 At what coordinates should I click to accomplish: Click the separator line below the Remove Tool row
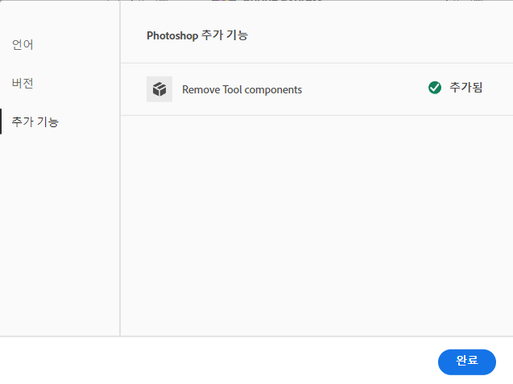(x=317, y=115)
